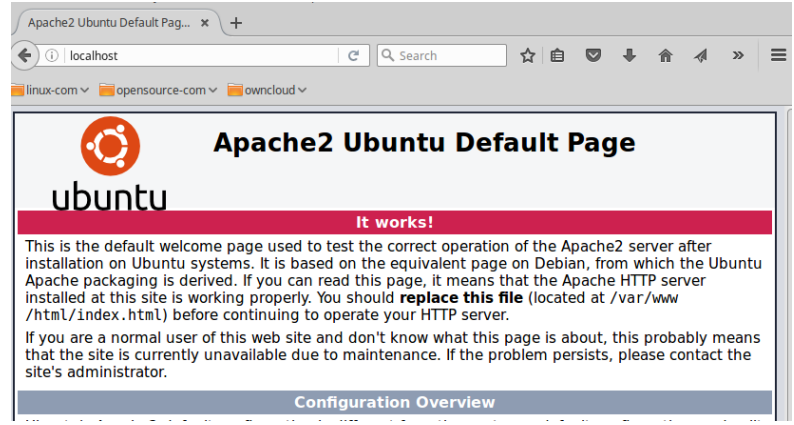This screenshot has width=794, height=425.
Task: Show bookmarks list icon
Action: [557, 56]
